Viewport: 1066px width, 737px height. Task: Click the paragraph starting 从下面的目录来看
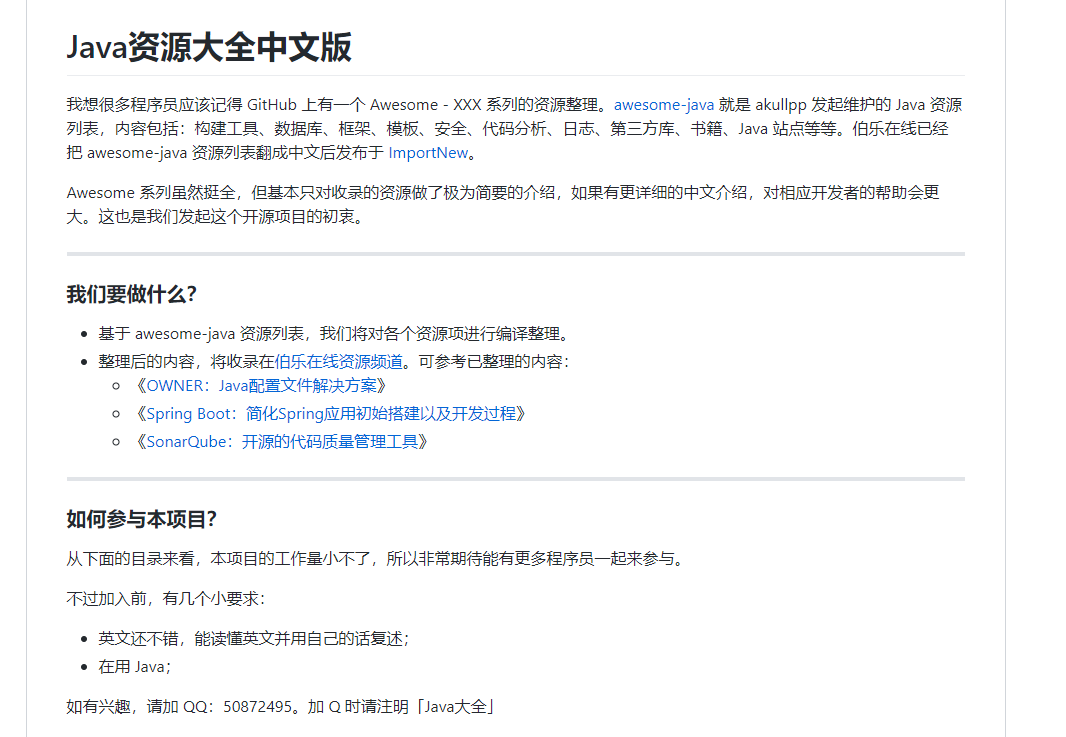(376, 559)
